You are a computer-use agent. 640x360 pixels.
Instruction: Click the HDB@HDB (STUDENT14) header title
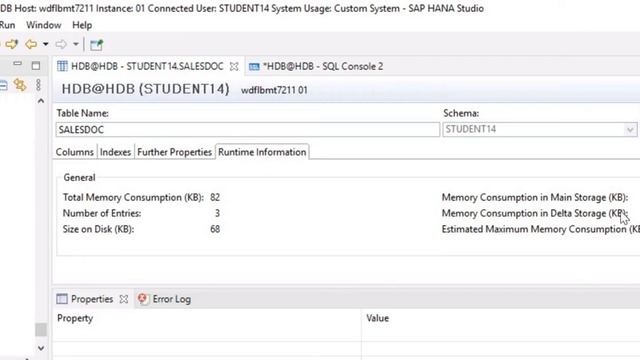[145, 89]
